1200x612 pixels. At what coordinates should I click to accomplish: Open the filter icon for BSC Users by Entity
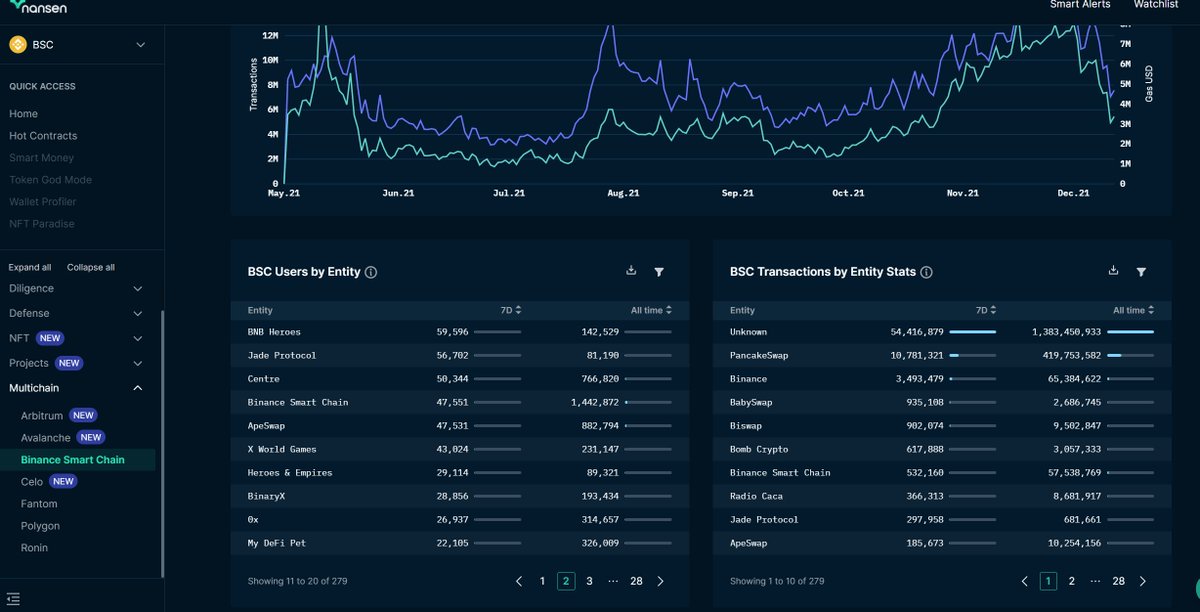coord(659,271)
